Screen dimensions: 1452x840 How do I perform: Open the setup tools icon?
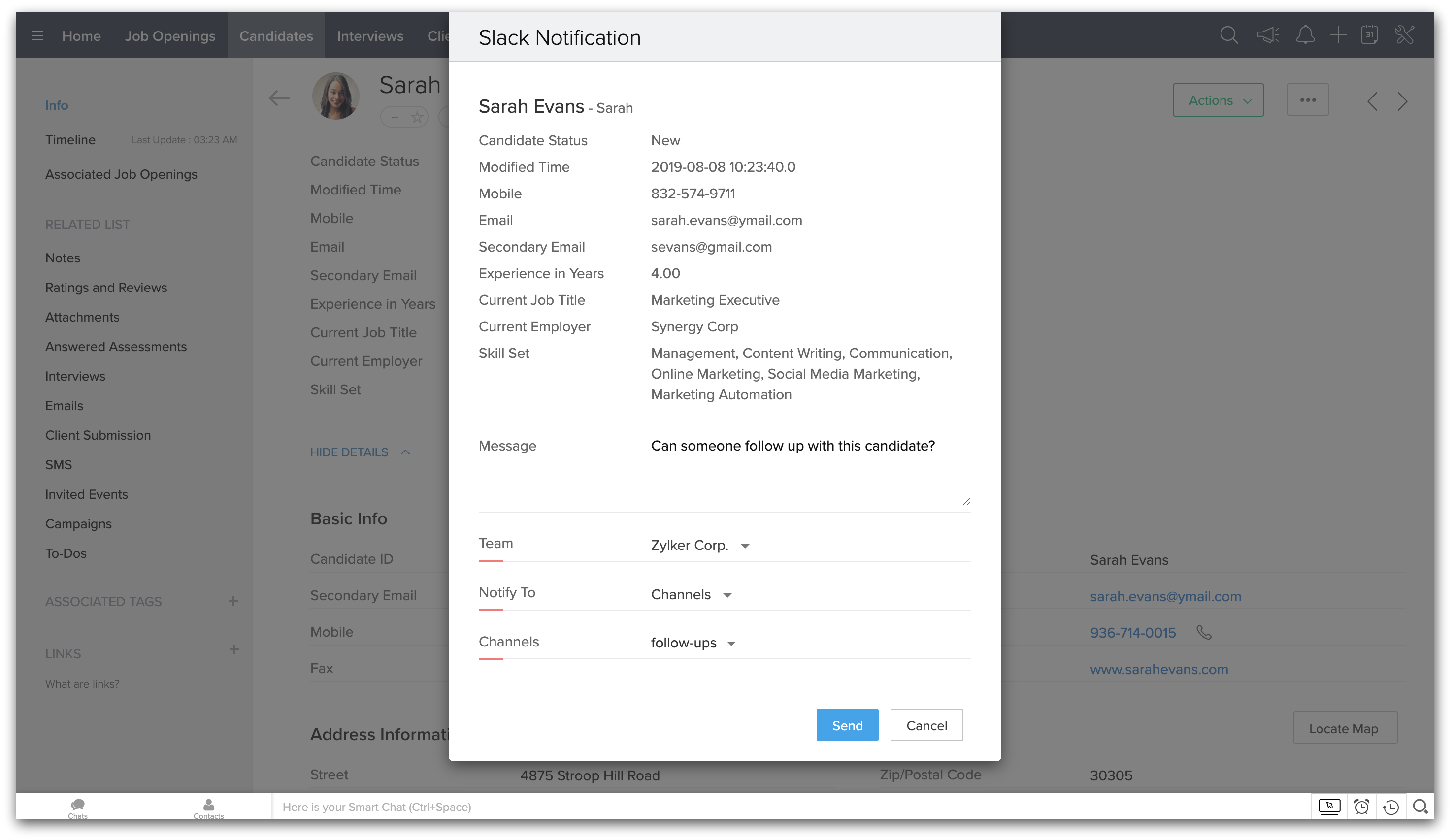click(x=1405, y=36)
